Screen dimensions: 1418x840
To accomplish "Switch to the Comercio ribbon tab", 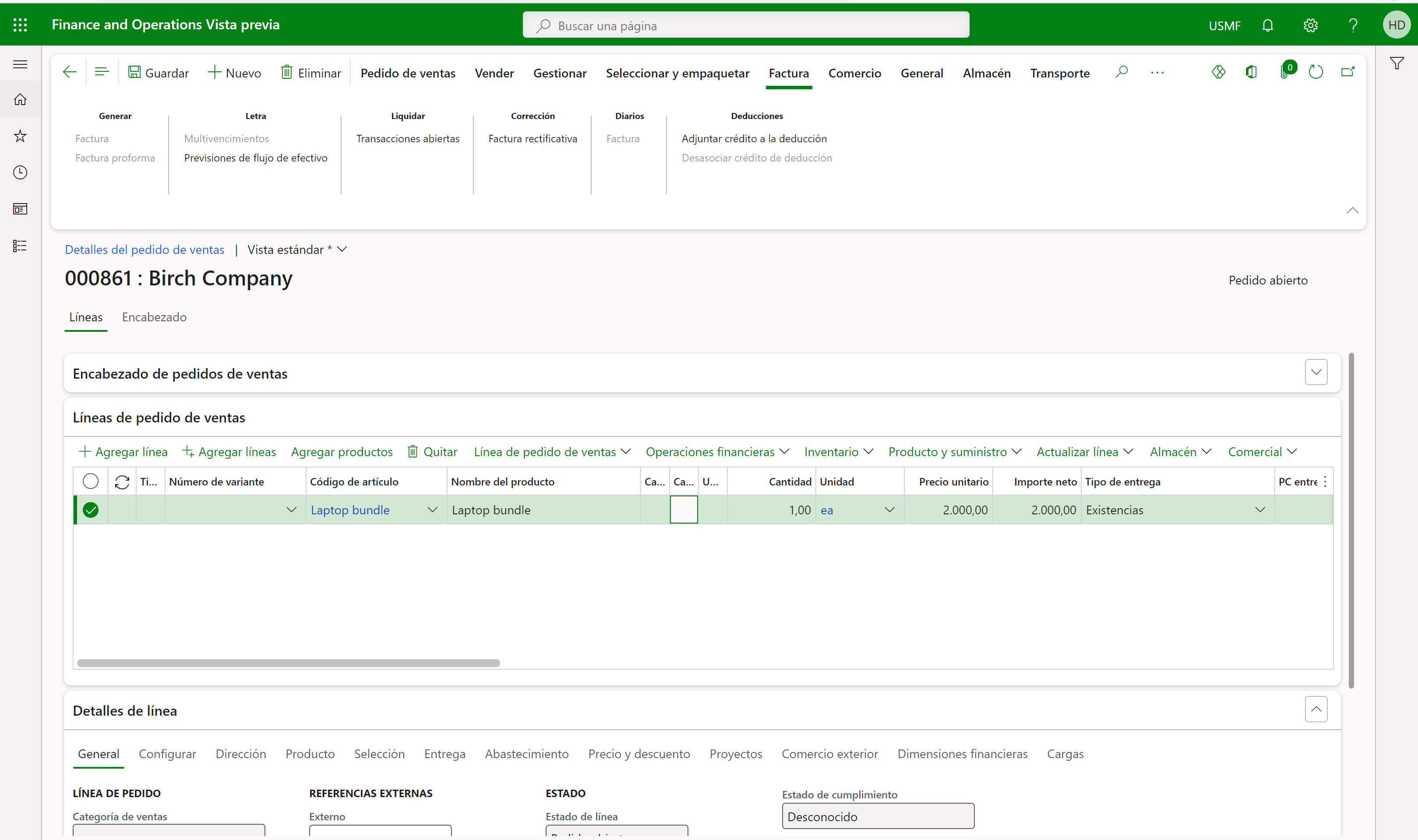I will point(854,73).
